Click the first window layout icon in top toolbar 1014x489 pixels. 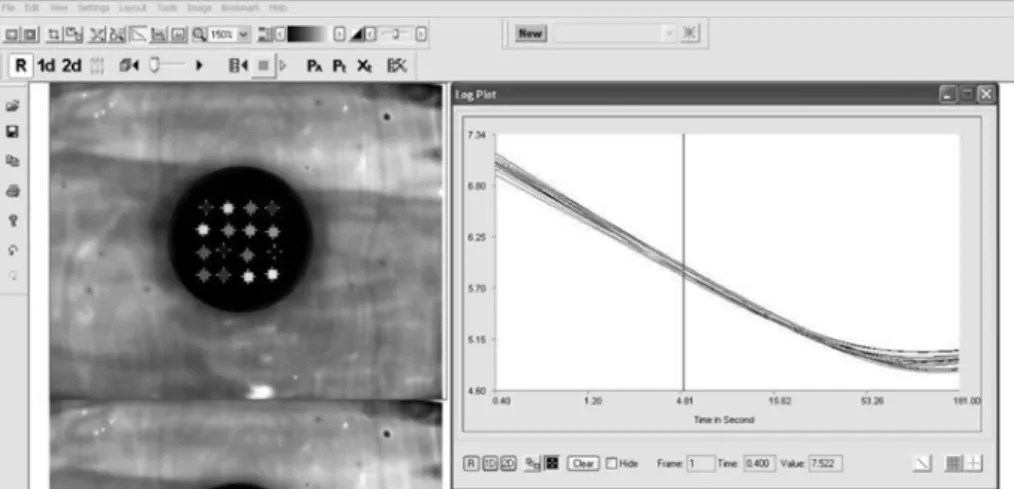coord(12,34)
